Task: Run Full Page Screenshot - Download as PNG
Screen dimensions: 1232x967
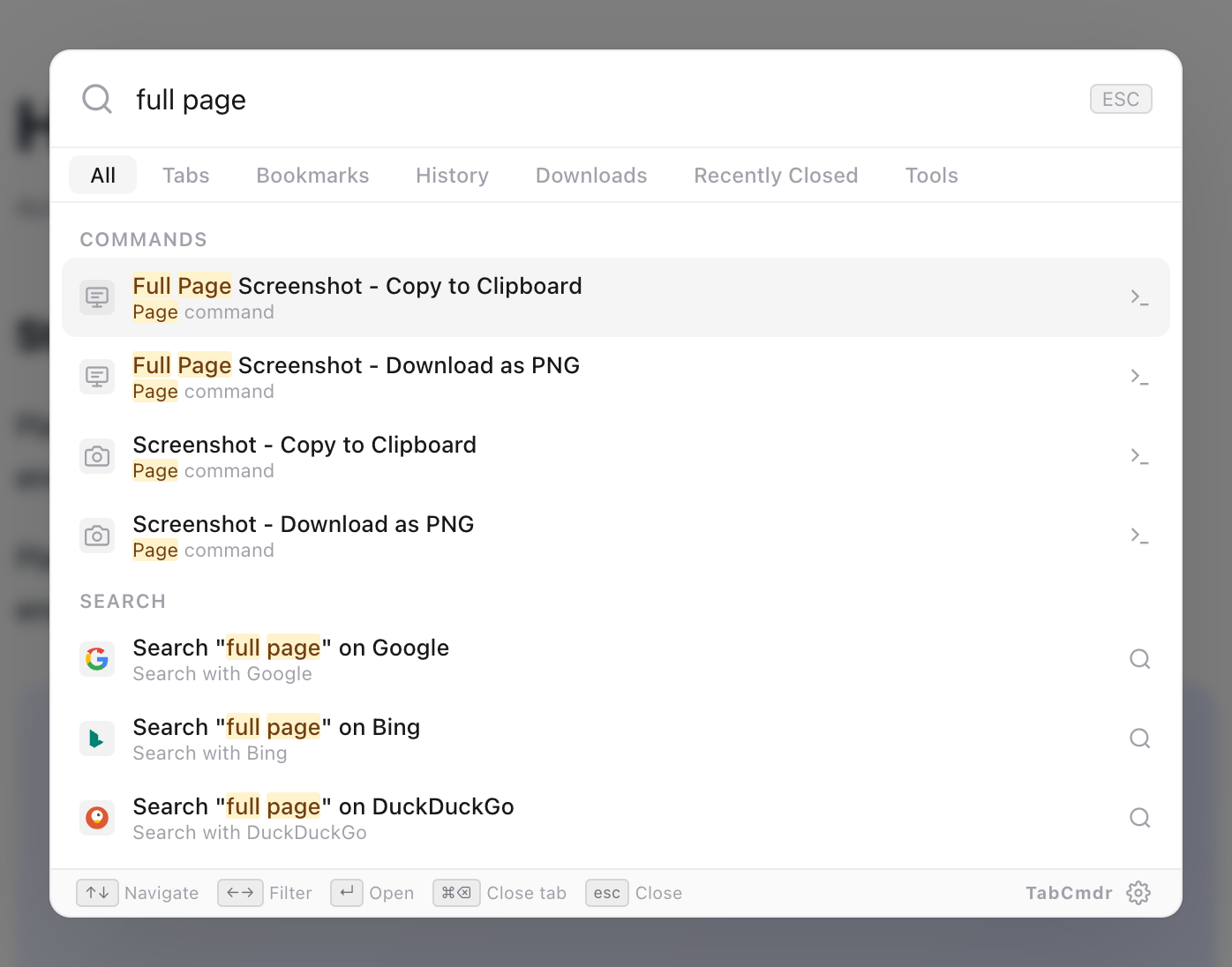Action: [x=616, y=377]
